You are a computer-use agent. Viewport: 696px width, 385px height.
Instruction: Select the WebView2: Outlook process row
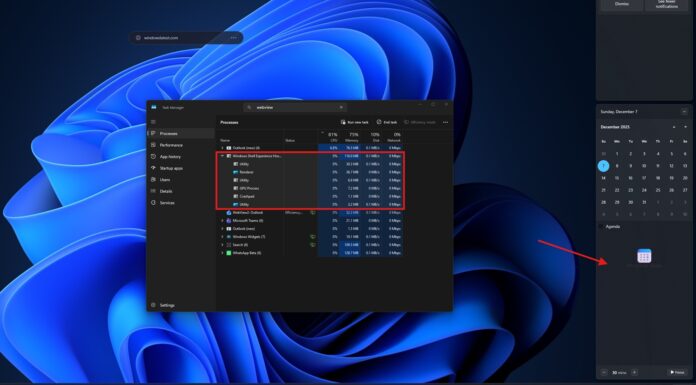click(310, 212)
